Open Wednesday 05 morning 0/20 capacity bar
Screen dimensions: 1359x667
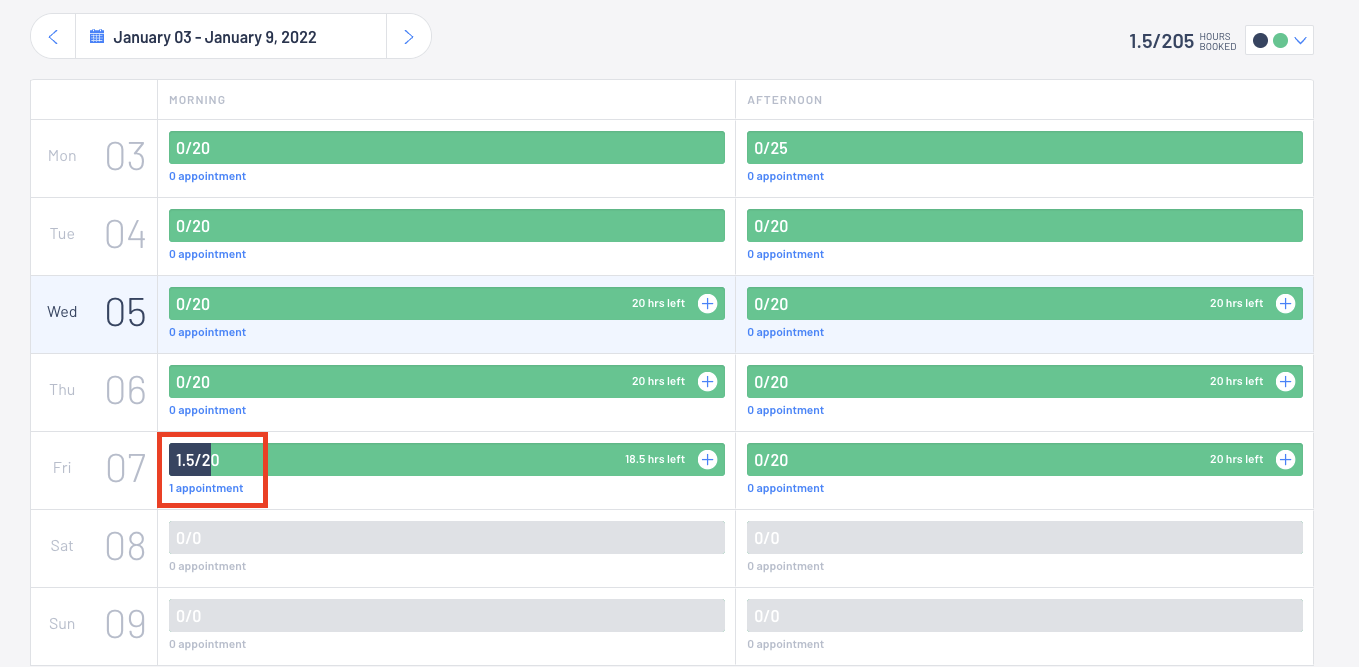click(447, 303)
